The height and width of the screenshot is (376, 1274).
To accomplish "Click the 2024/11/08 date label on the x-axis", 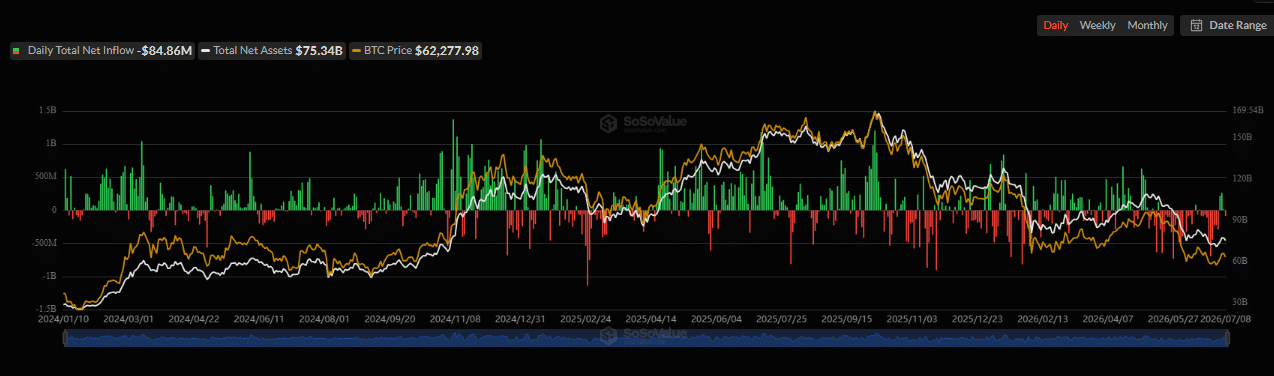I will [x=455, y=319].
